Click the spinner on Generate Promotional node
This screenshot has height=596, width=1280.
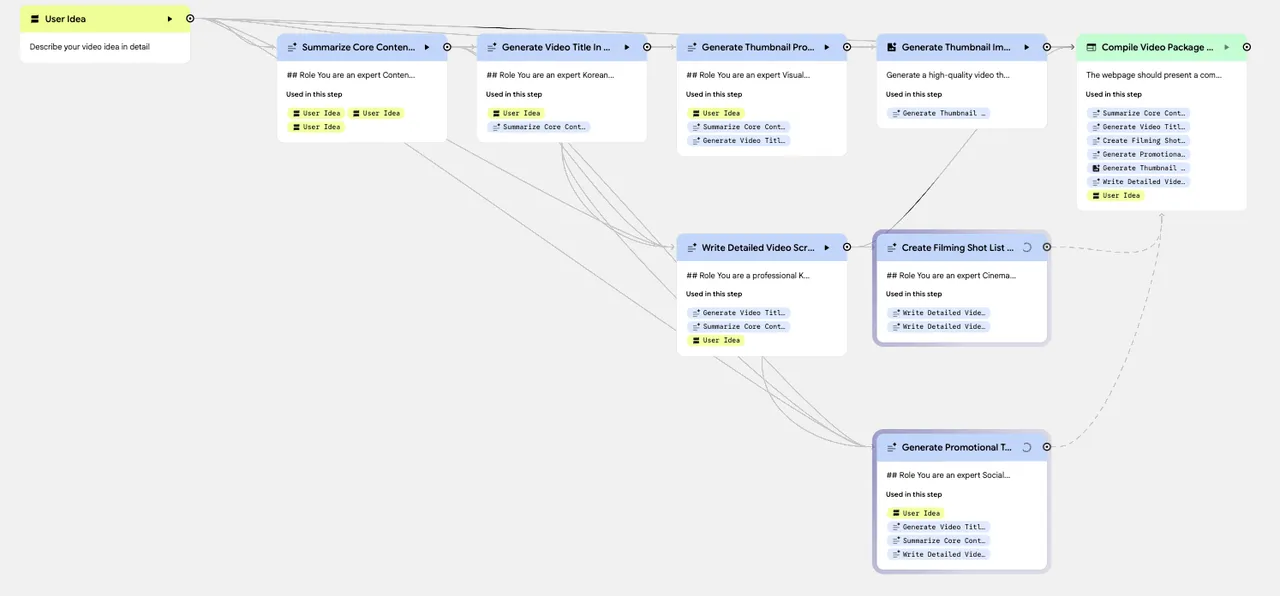click(1027, 447)
